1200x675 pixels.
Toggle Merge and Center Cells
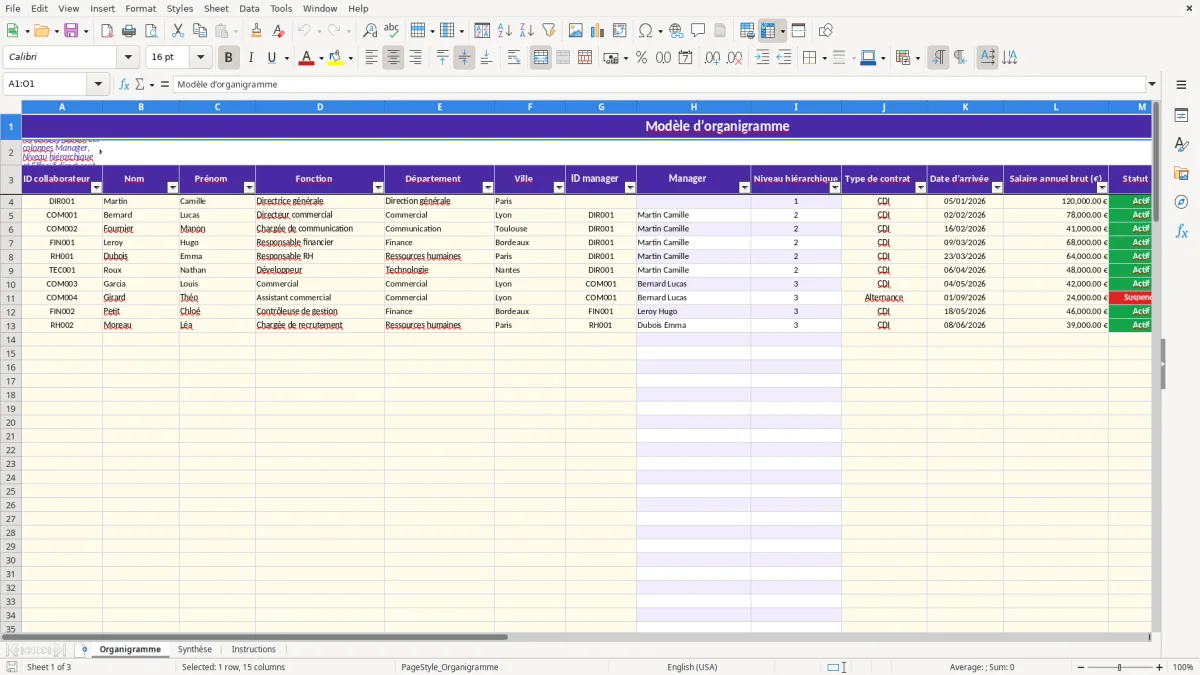click(x=541, y=58)
